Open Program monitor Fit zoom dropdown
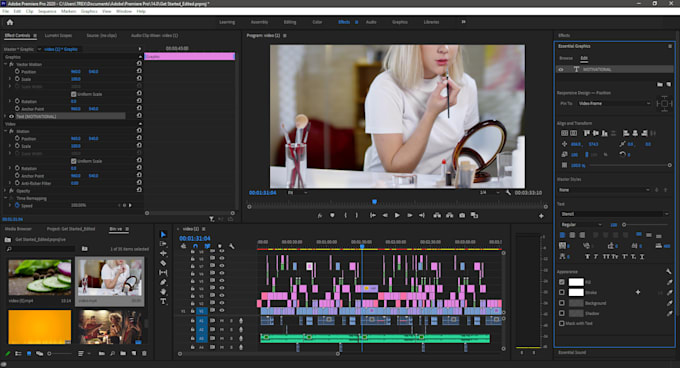680x368 pixels. click(298, 192)
